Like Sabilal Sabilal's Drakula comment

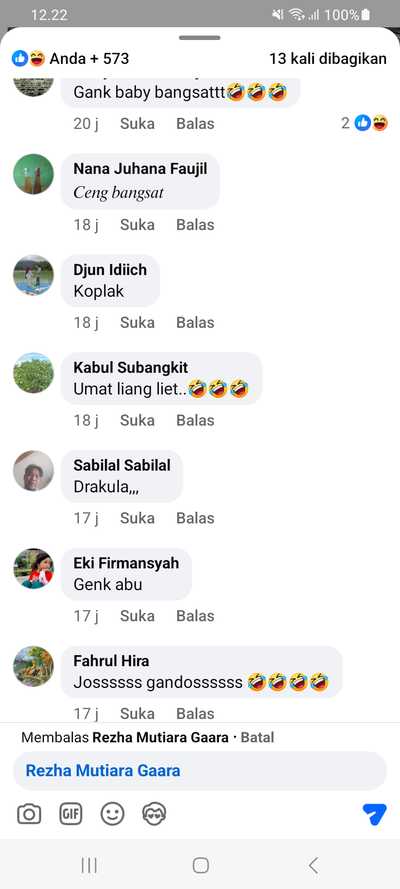137,518
